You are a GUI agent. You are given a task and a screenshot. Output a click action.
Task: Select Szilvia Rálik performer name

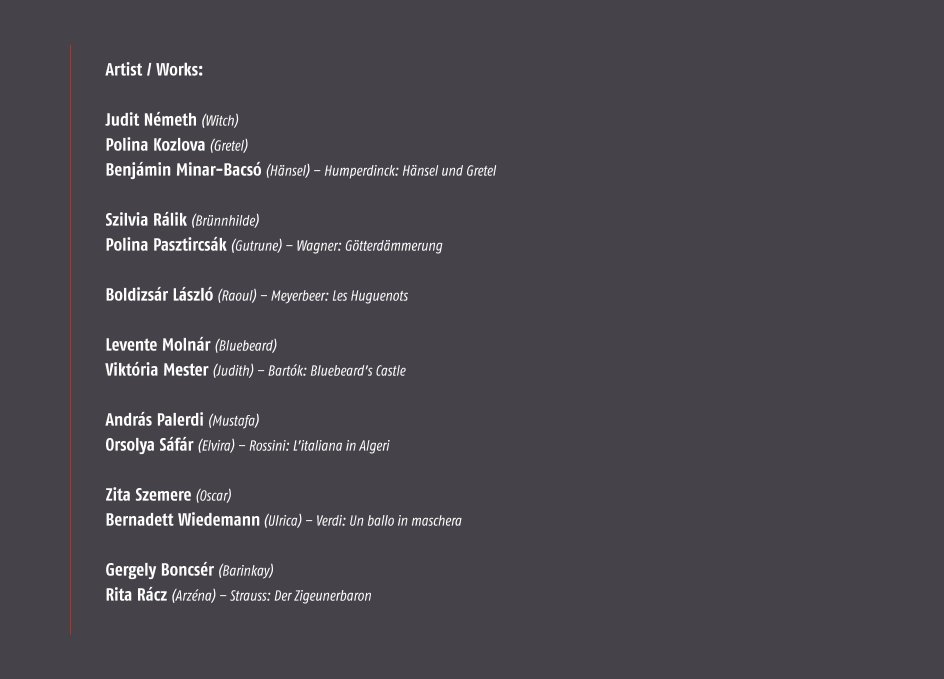[146, 220]
